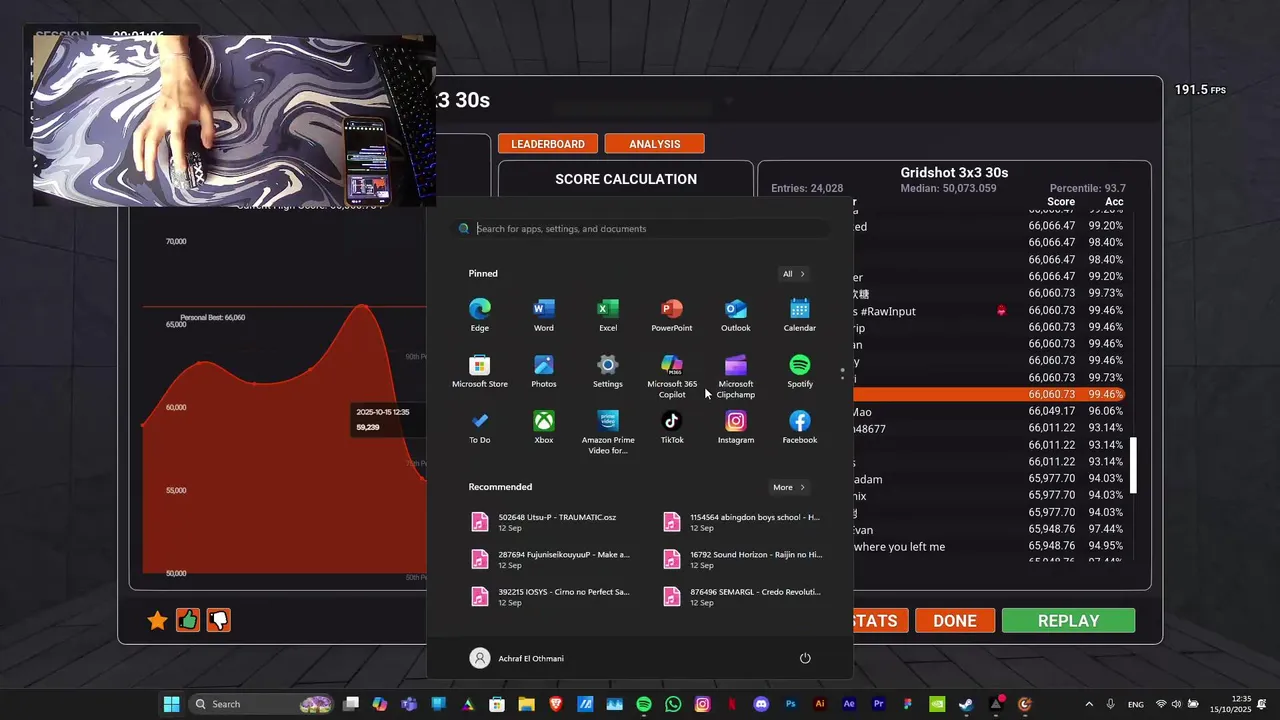Image resolution: width=1280 pixels, height=720 pixels.
Task: Open the pinned Instagram app
Action: point(736,427)
